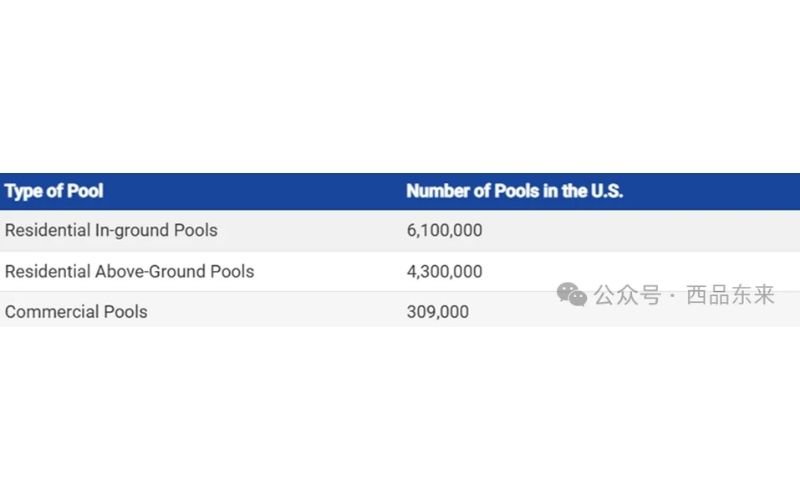Click the "Commercial Pools" cell

76,312
